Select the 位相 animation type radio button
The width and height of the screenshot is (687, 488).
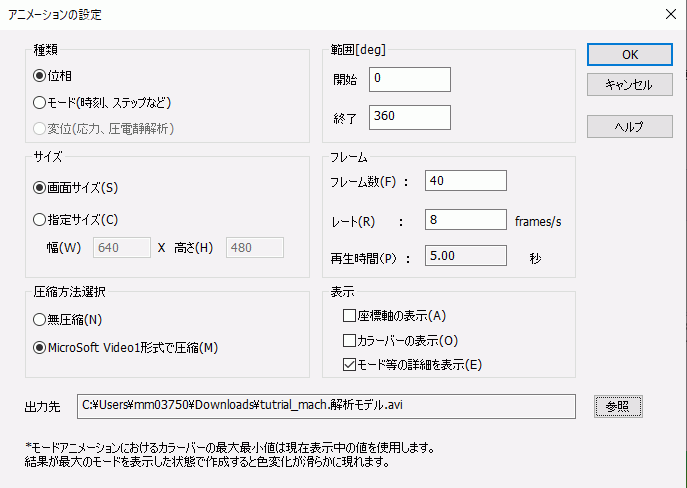40,75
